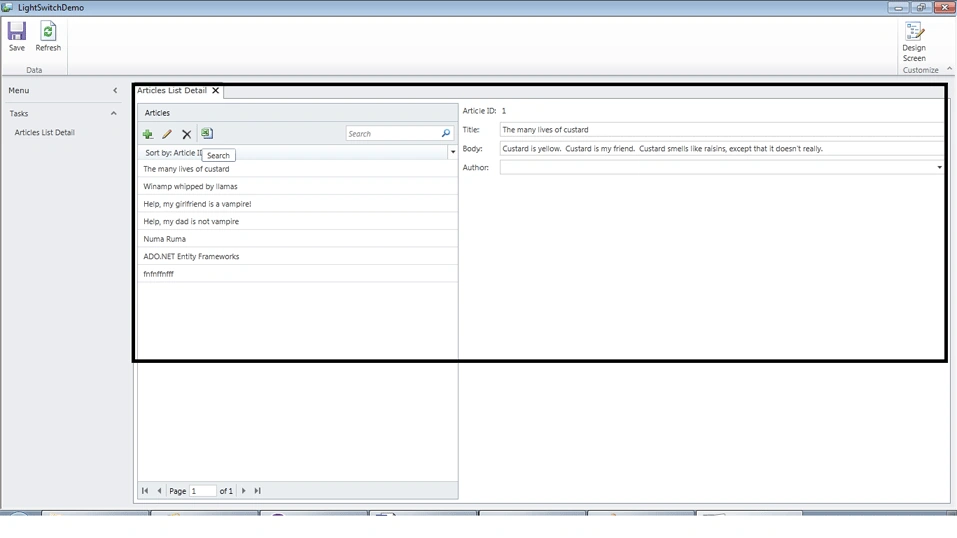Open the Author dropdown

939,167
